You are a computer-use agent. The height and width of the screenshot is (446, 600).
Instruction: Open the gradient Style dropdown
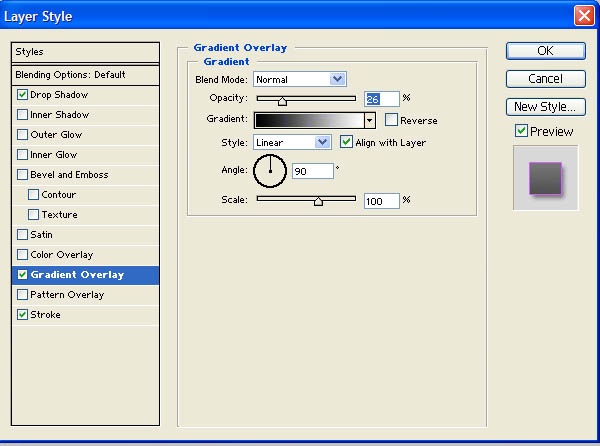point(322,142)
